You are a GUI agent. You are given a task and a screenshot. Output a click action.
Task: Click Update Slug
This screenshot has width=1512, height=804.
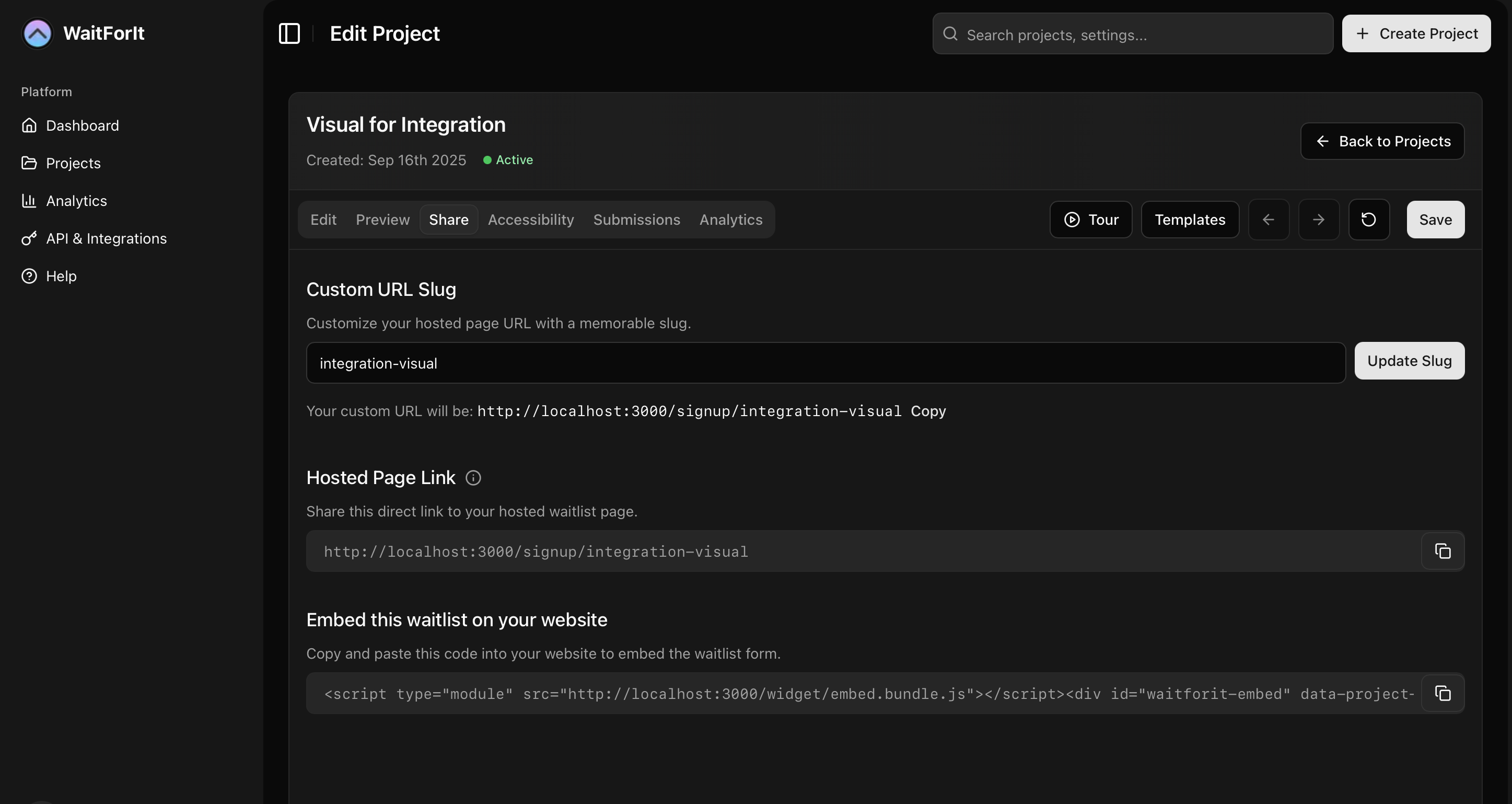pyautogui.click(x=1409, y=361)
